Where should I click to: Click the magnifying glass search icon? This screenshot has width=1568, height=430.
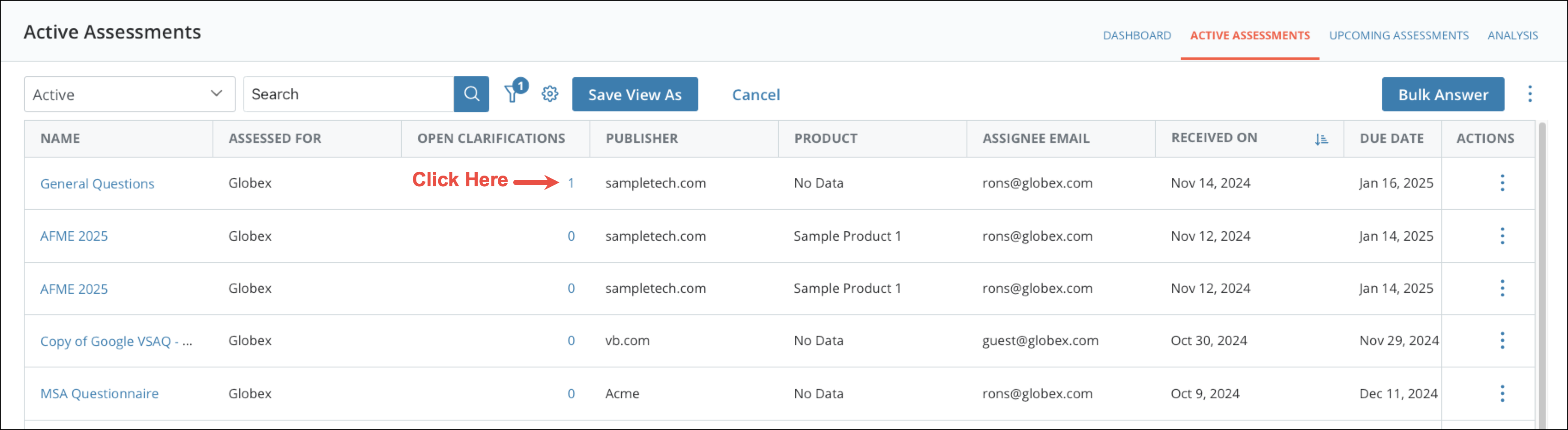click(x=471, y=94)
